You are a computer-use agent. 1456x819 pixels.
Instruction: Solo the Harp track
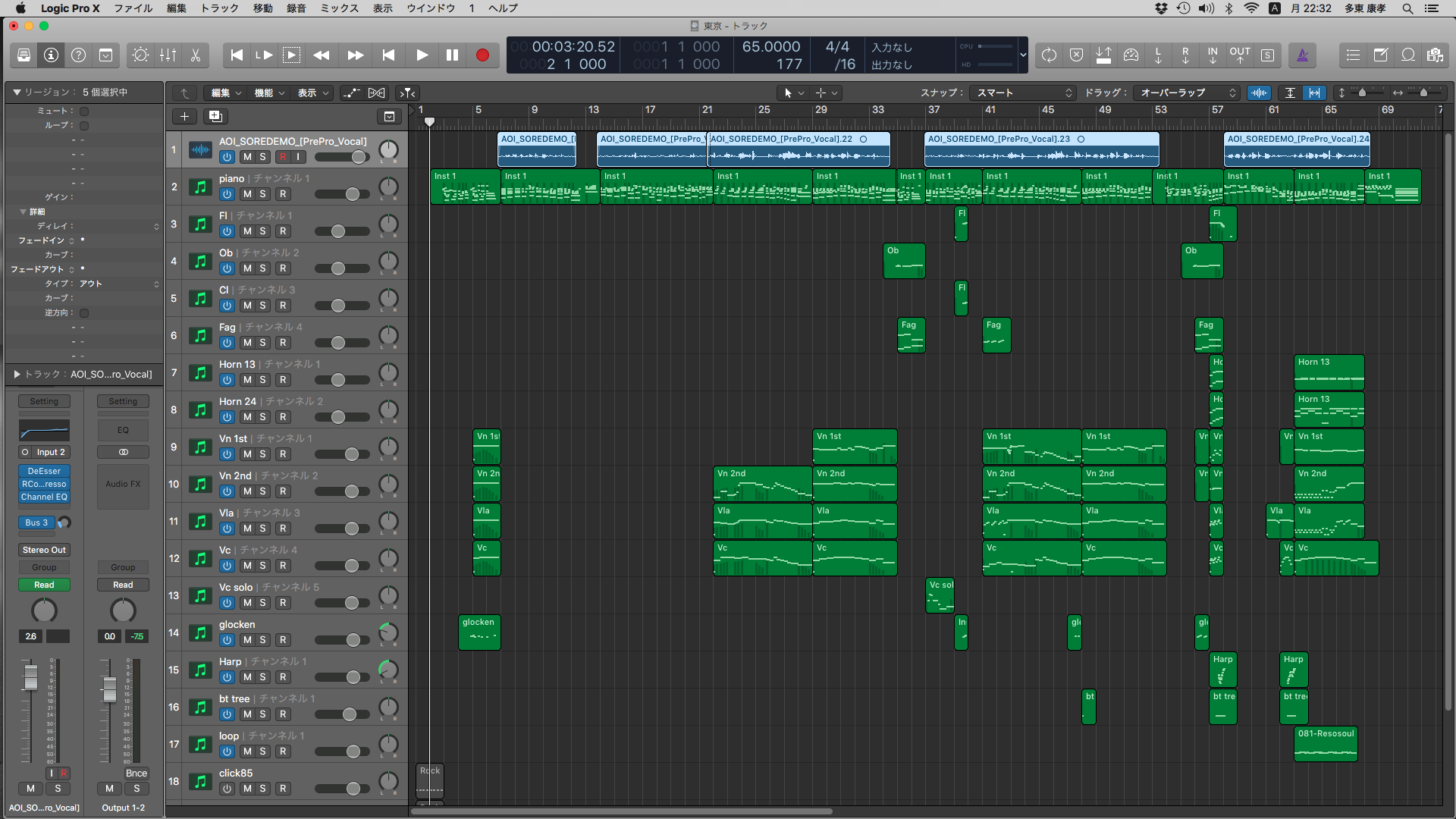(x=263, y=677)
